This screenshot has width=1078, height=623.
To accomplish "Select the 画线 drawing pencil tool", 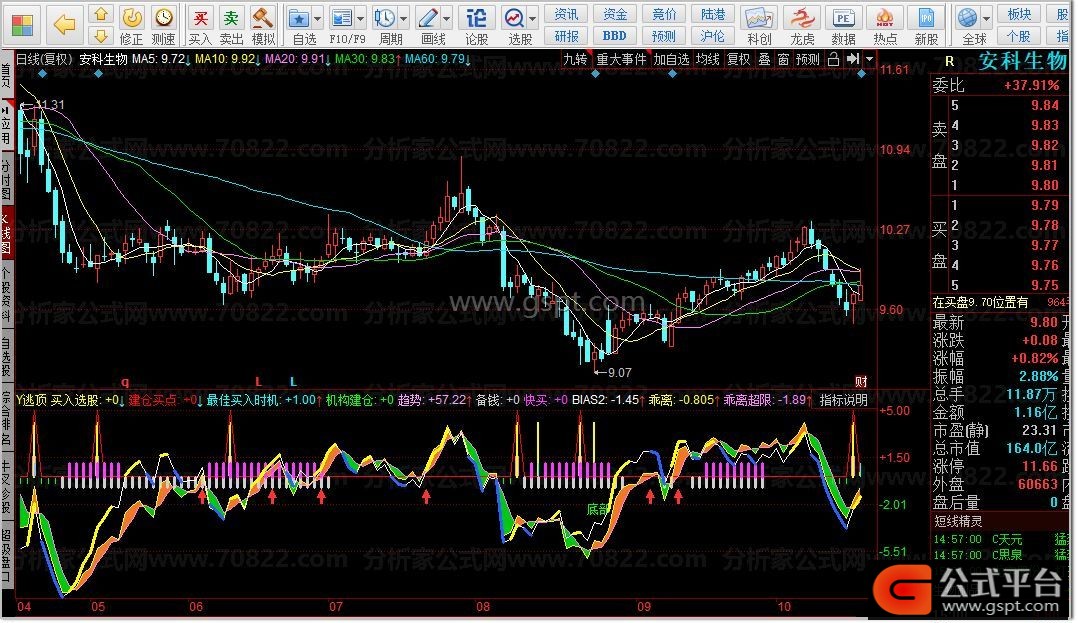I will (428, 18).
